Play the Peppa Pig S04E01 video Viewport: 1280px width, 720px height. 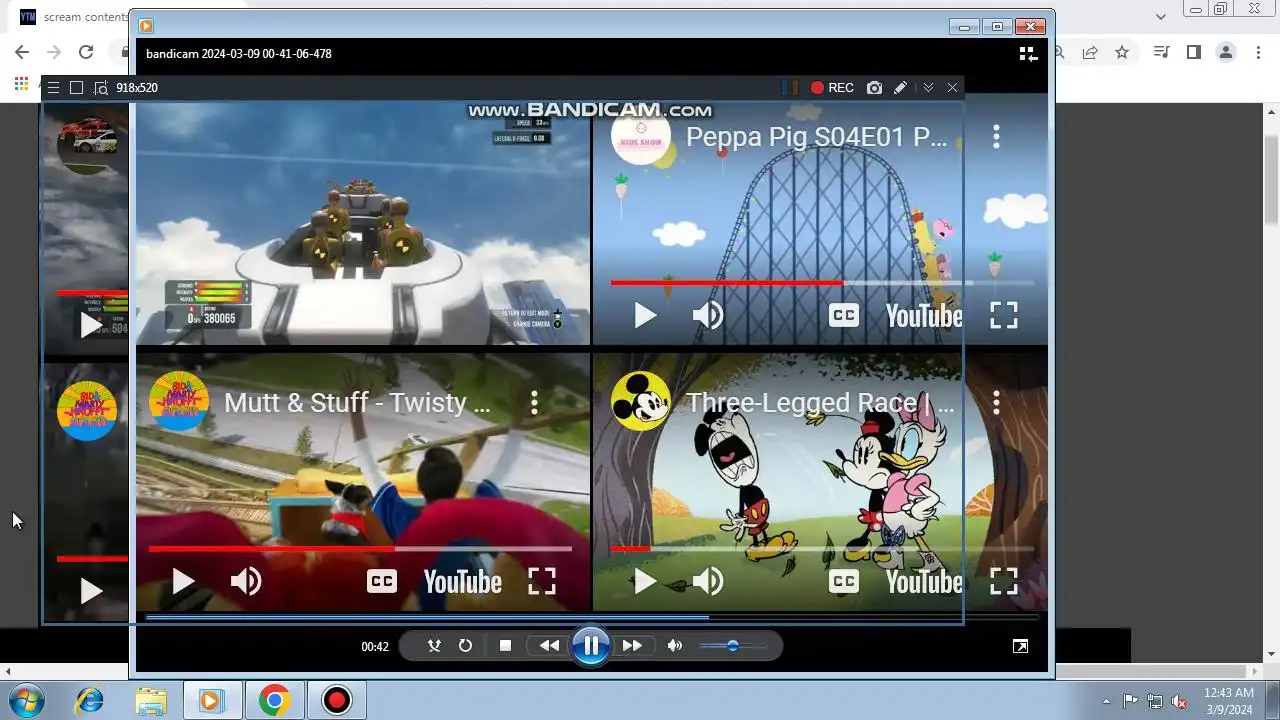[645, 316]
